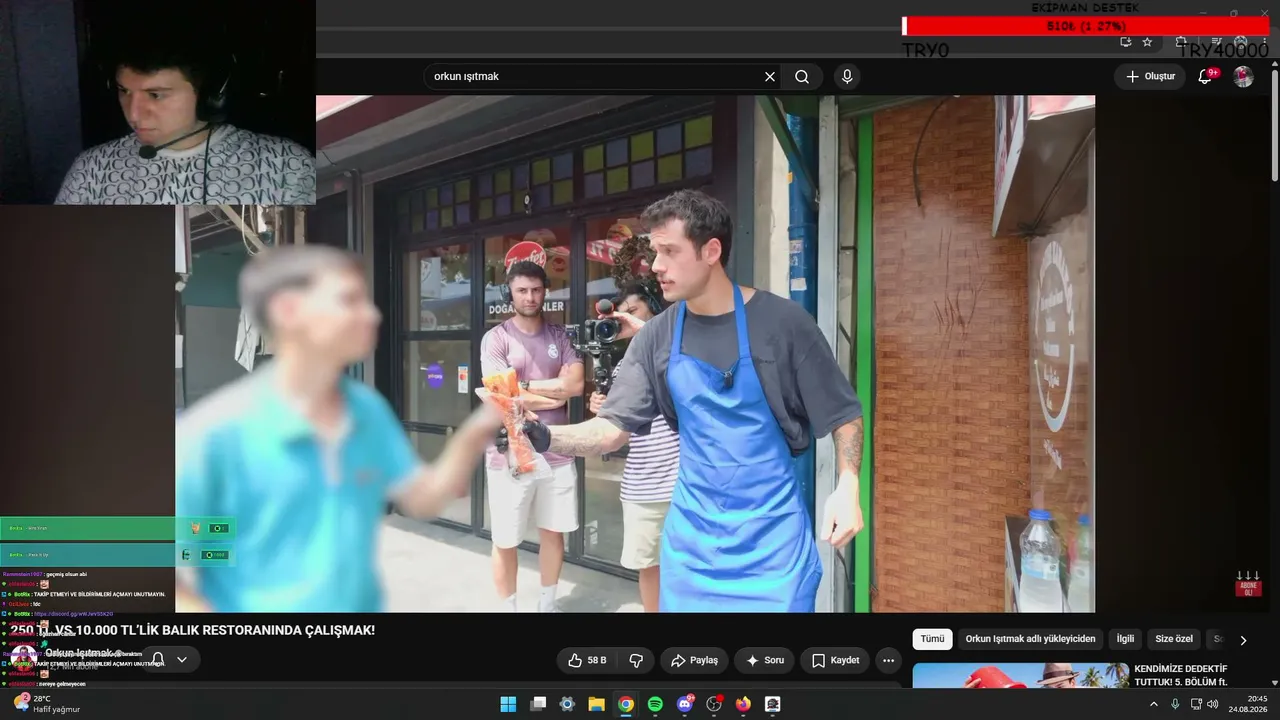Open the OBS Studio taskbar icon
The height and width of the screenshot is (720, 1280).
(714, 704)
